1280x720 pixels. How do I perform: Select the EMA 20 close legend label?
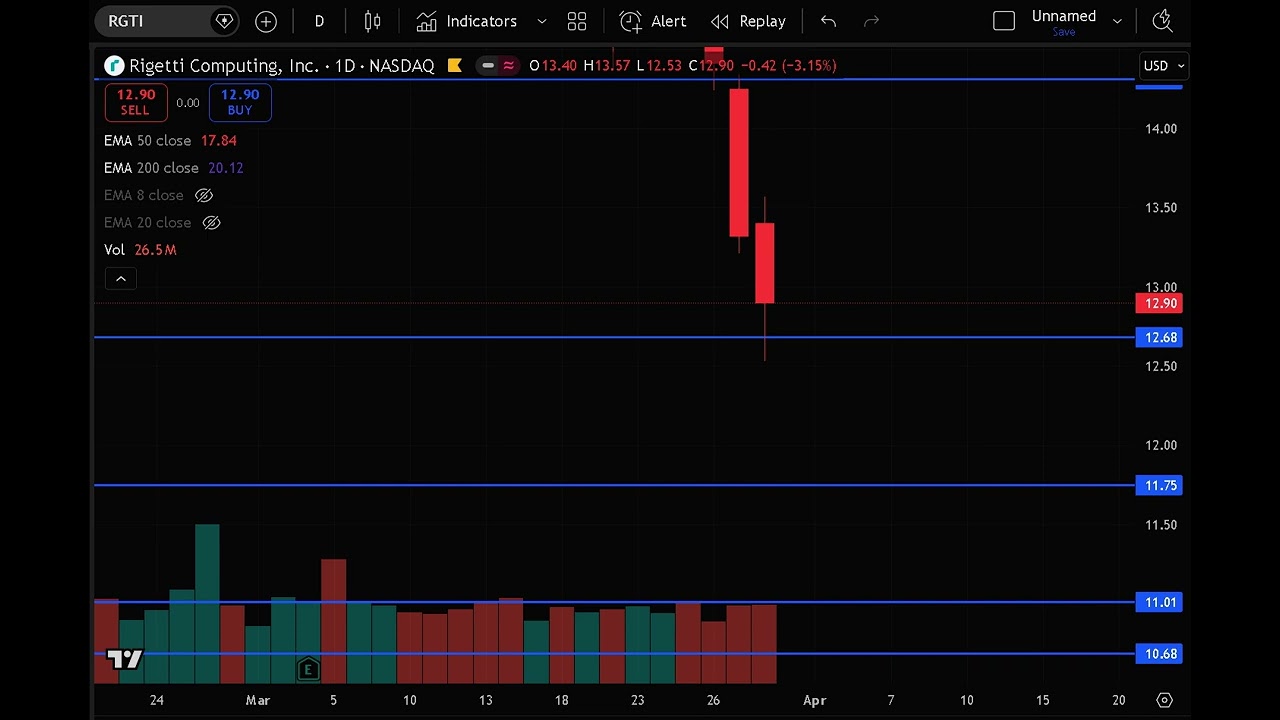(148, 222)
